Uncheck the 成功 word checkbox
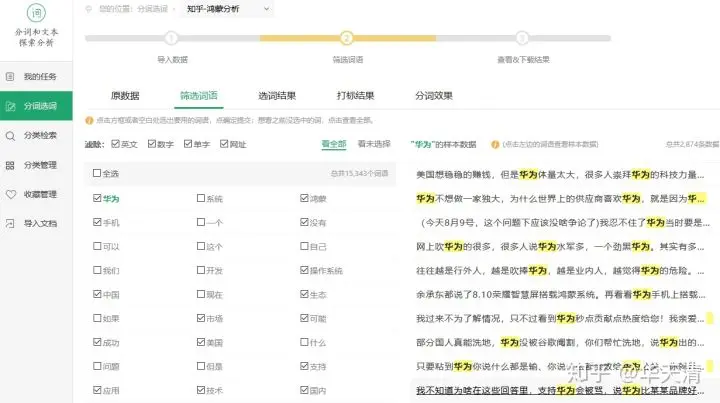720x403 pixels. 97,342
